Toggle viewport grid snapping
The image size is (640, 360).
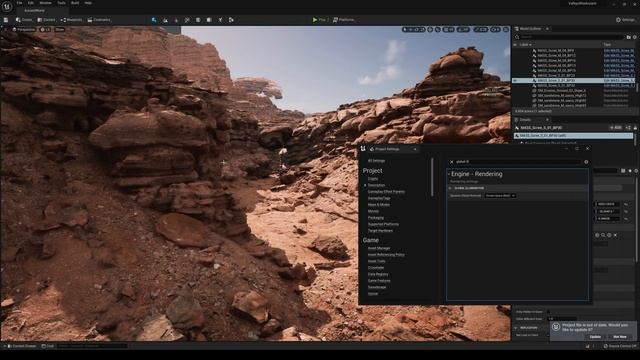tap(449, 30)
